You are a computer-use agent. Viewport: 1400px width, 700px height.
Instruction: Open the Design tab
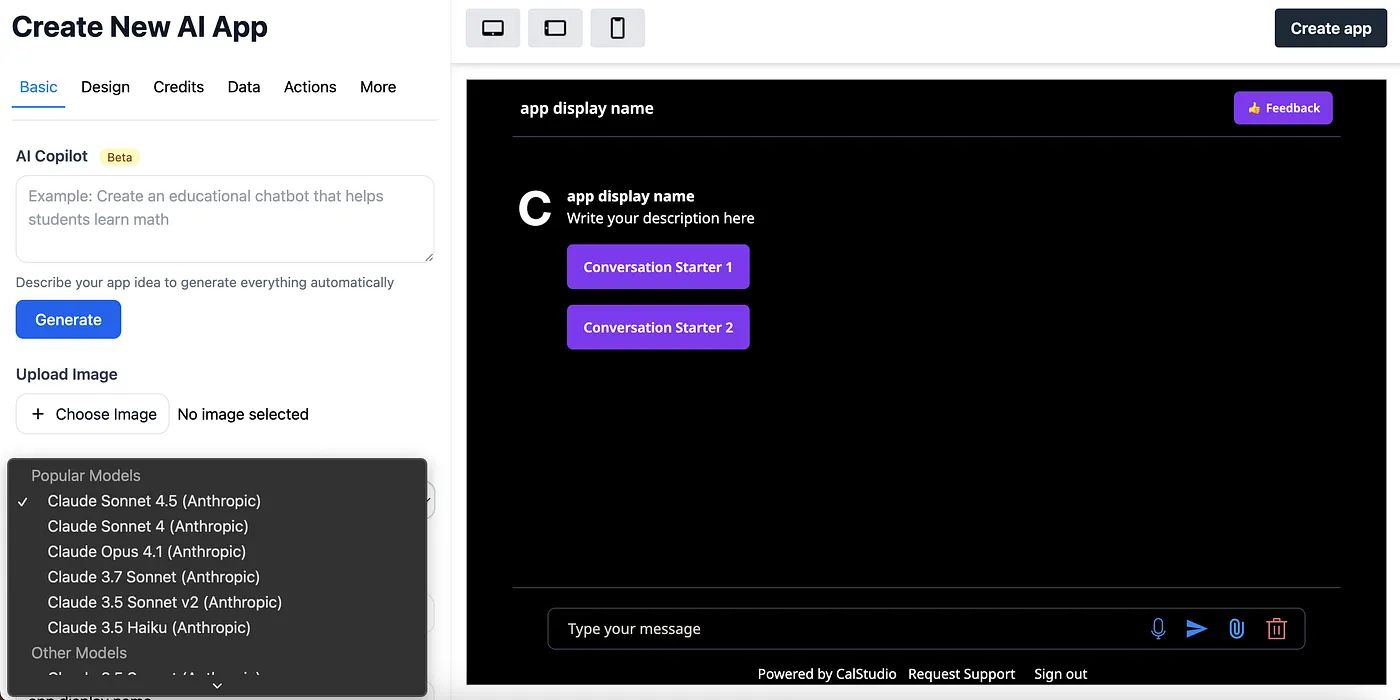[106, 87]
